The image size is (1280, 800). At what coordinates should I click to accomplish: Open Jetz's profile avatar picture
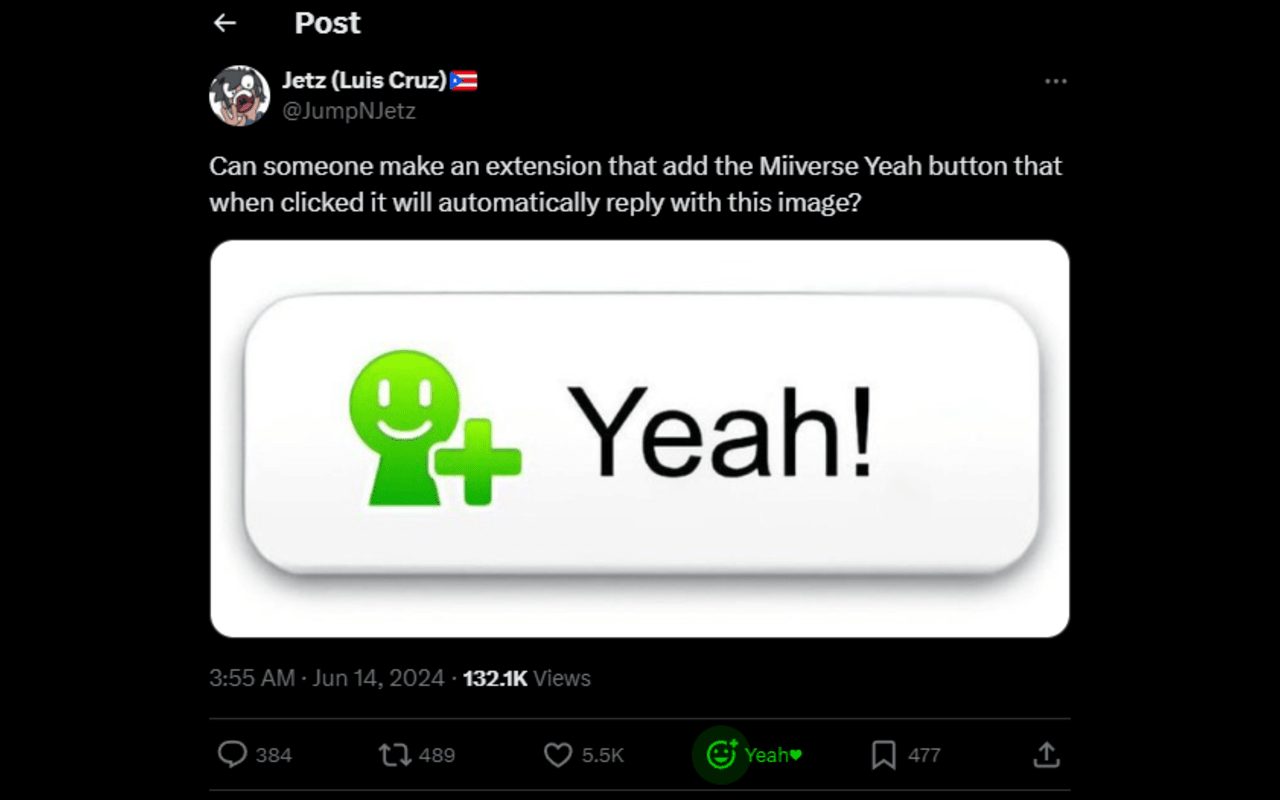239,96
